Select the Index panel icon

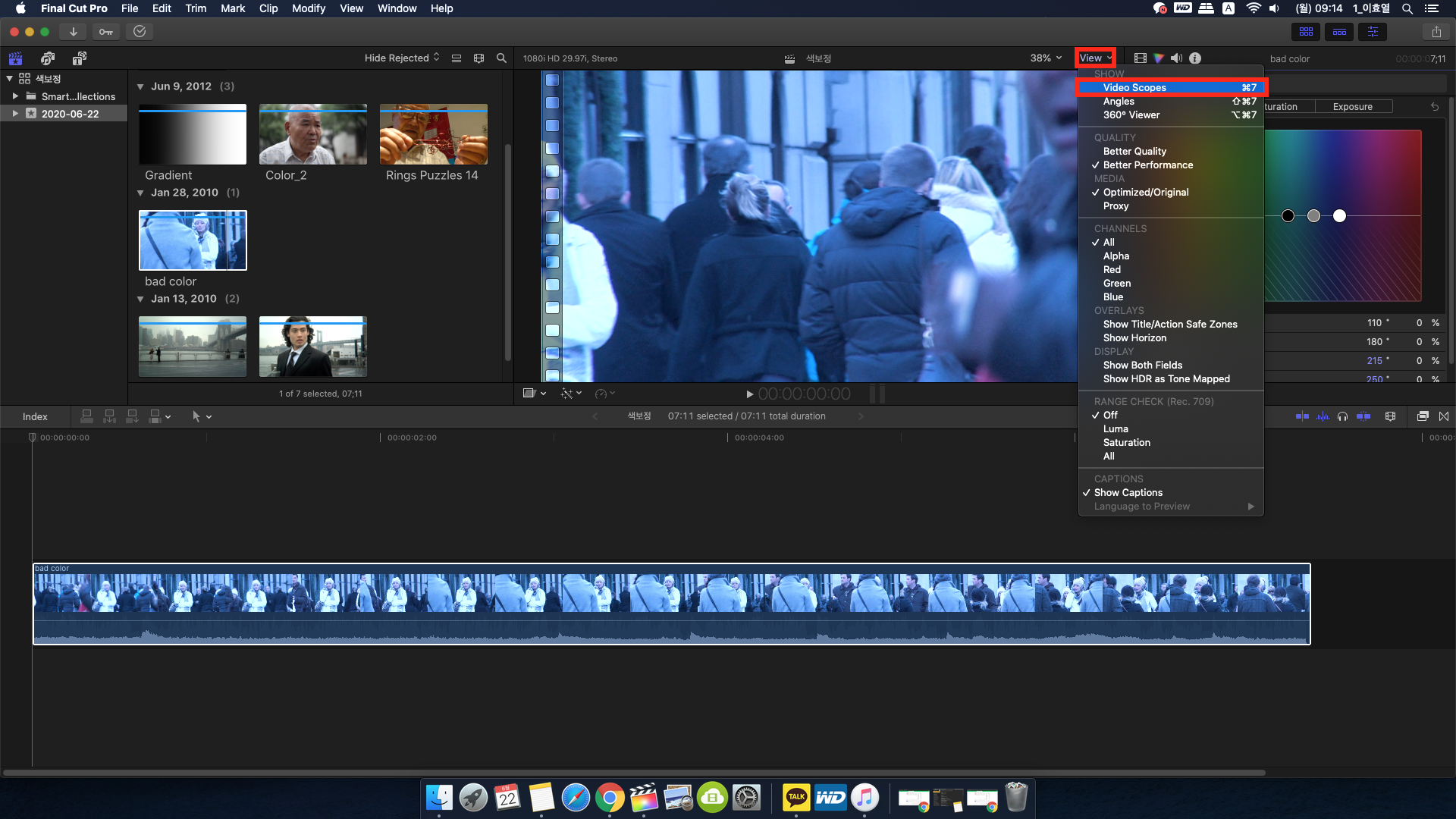(36, 416)
